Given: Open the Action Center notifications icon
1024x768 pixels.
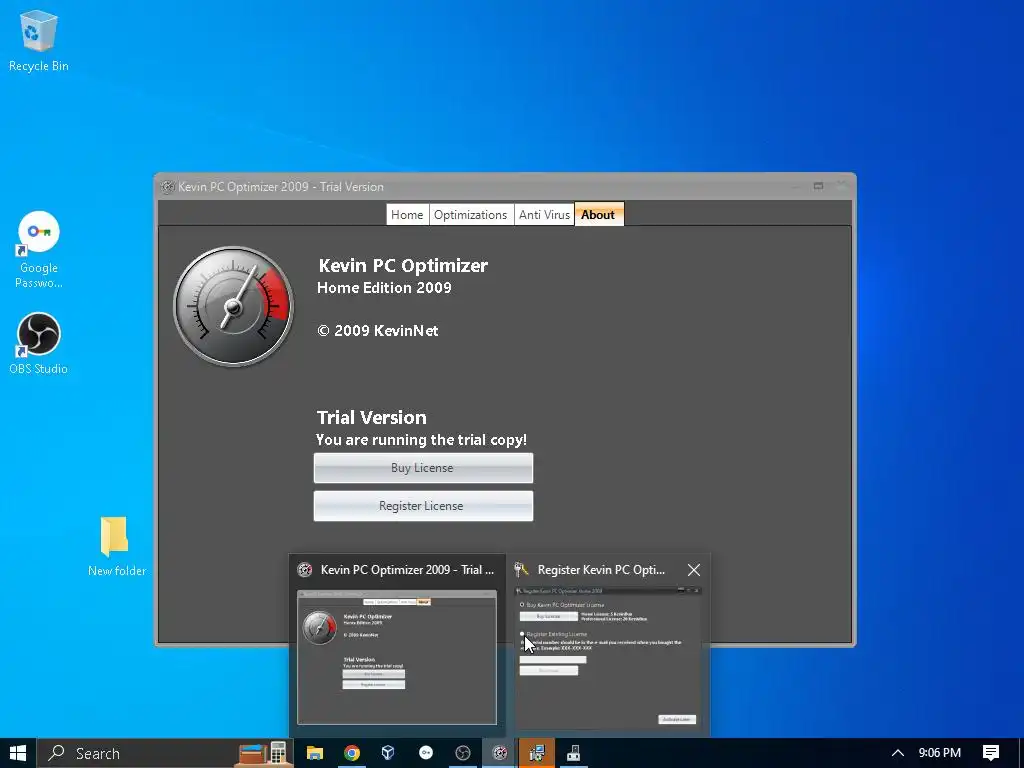Looking at the screenshot, I should tap(991, 753).
